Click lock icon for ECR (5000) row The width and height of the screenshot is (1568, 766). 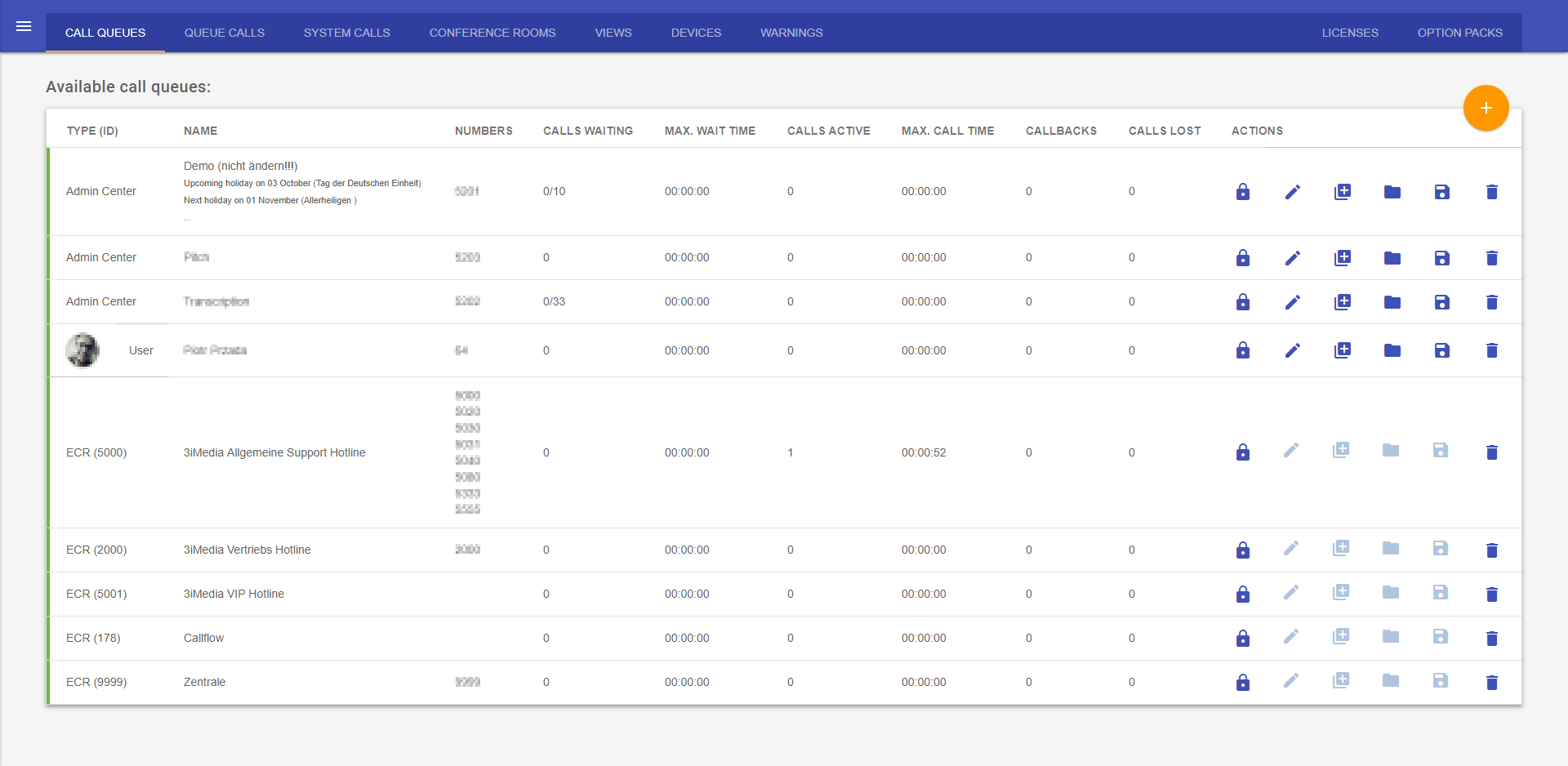click(x=1242, y=452)
